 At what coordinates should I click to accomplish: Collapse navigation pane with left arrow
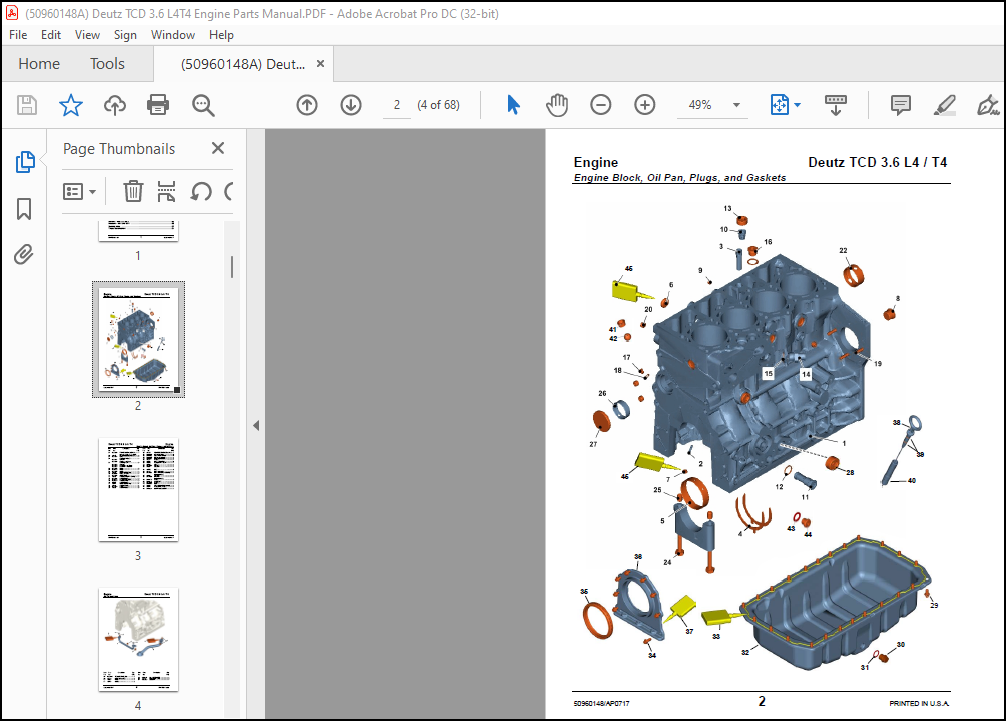tap(255, 425)
